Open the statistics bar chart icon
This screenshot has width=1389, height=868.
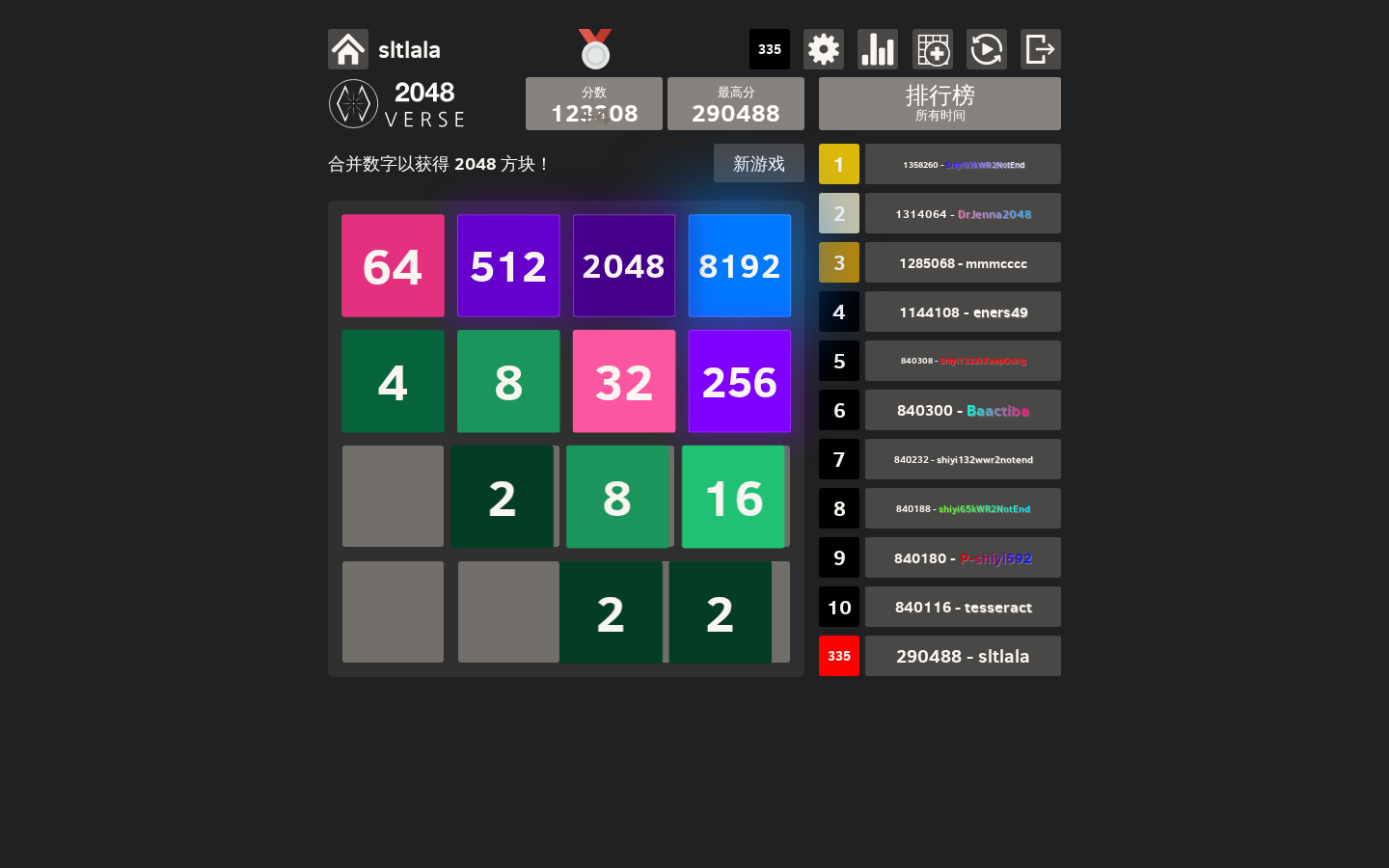878,49
